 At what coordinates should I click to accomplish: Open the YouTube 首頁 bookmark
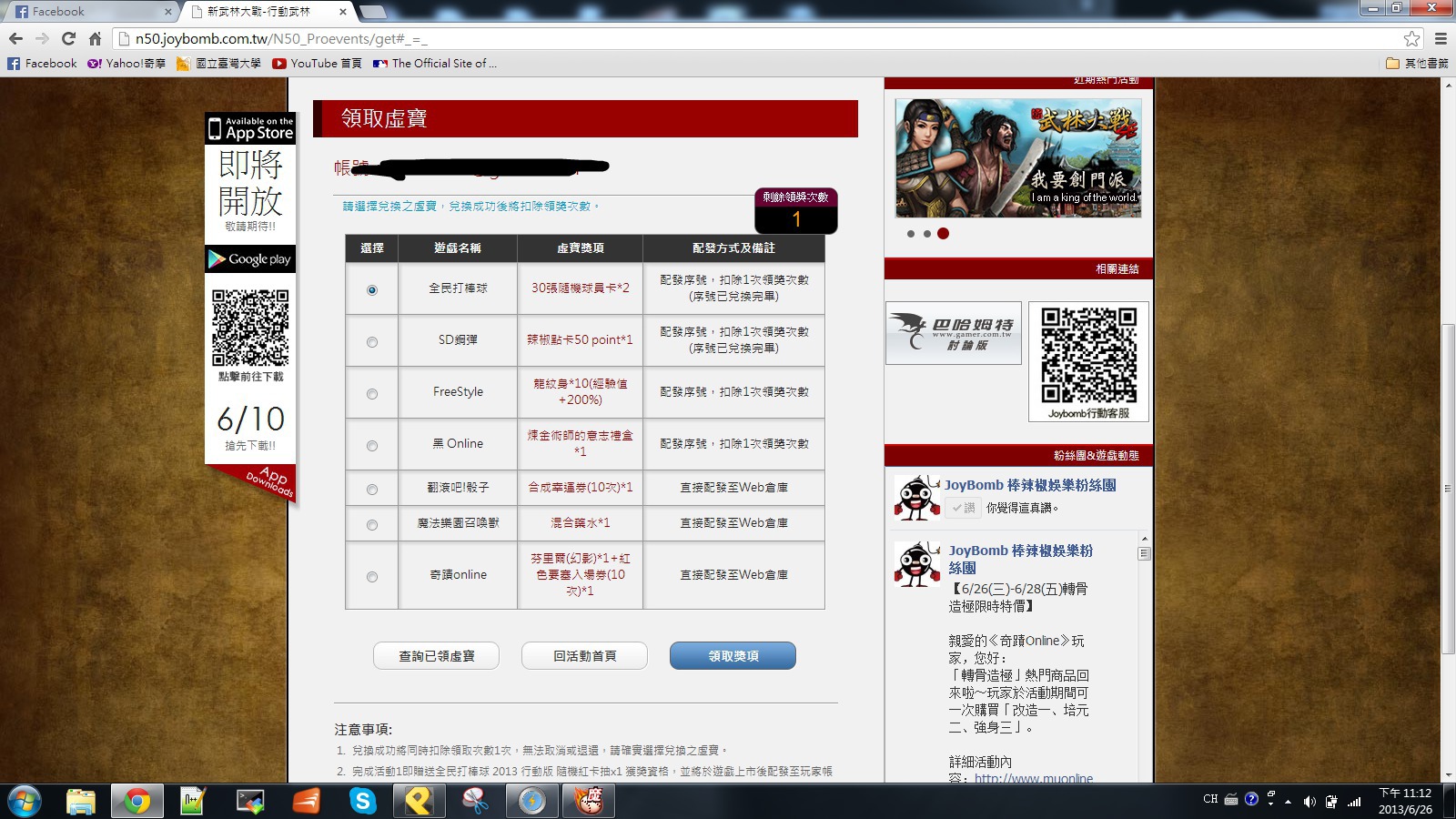317,64
